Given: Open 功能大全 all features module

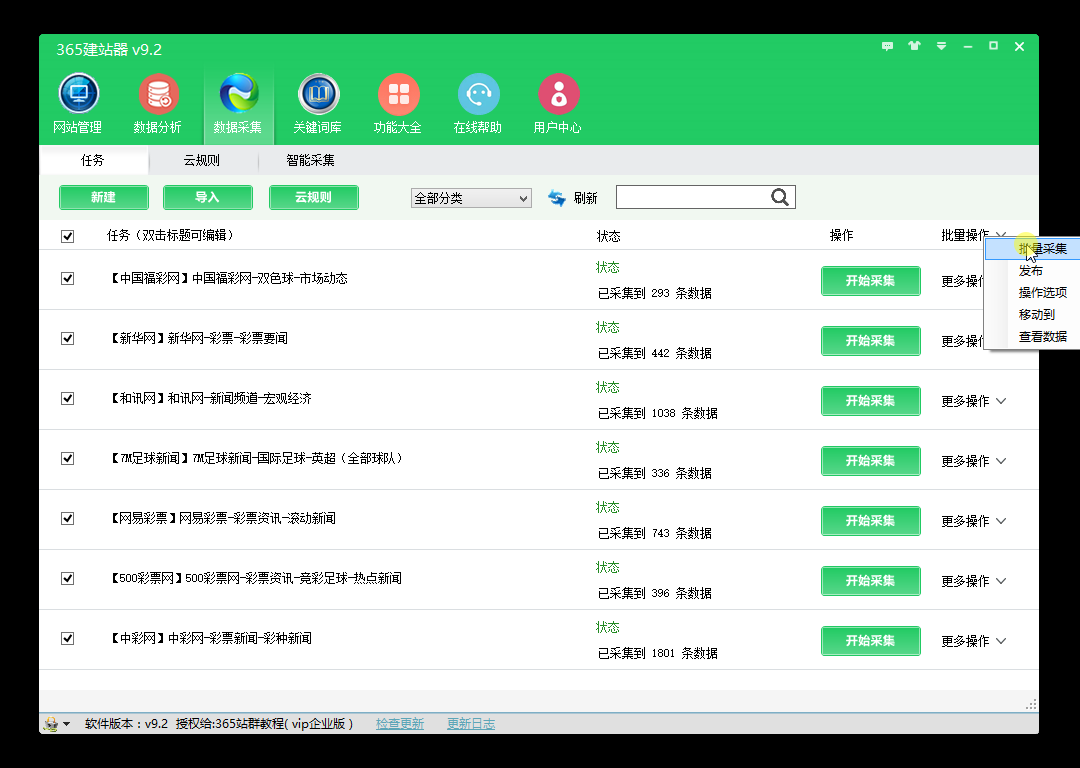Looking at the screenshot, I should pyautogui.click(x=397, y=103).
